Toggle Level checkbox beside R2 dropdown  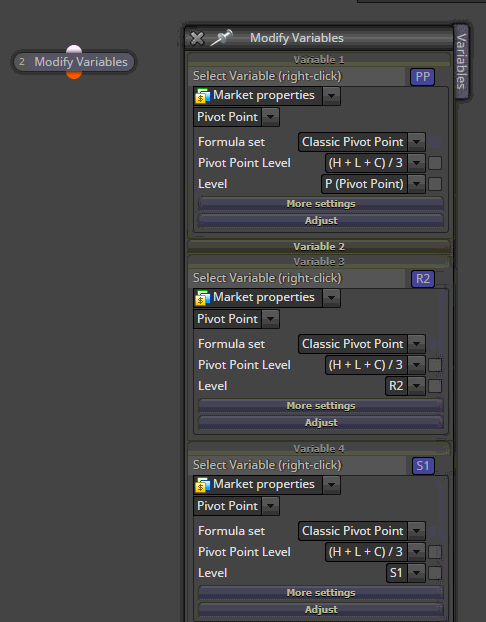pos(435,386)
